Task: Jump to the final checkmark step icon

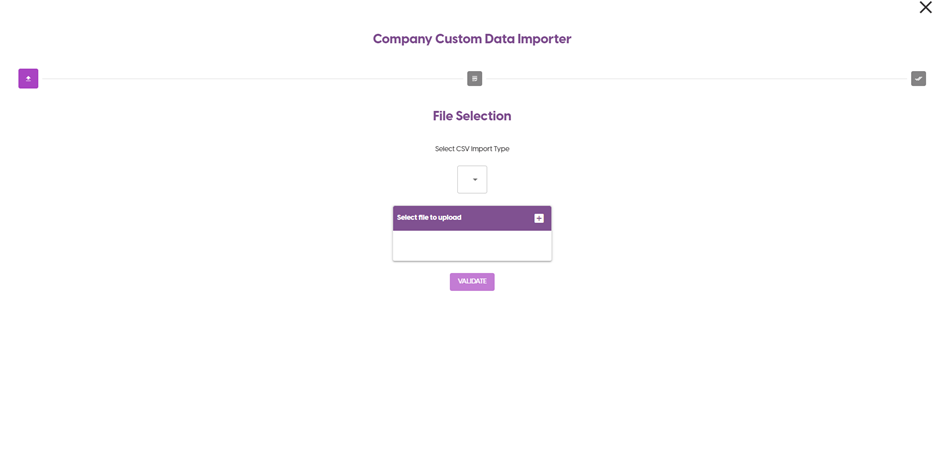Action: (918, 79)
